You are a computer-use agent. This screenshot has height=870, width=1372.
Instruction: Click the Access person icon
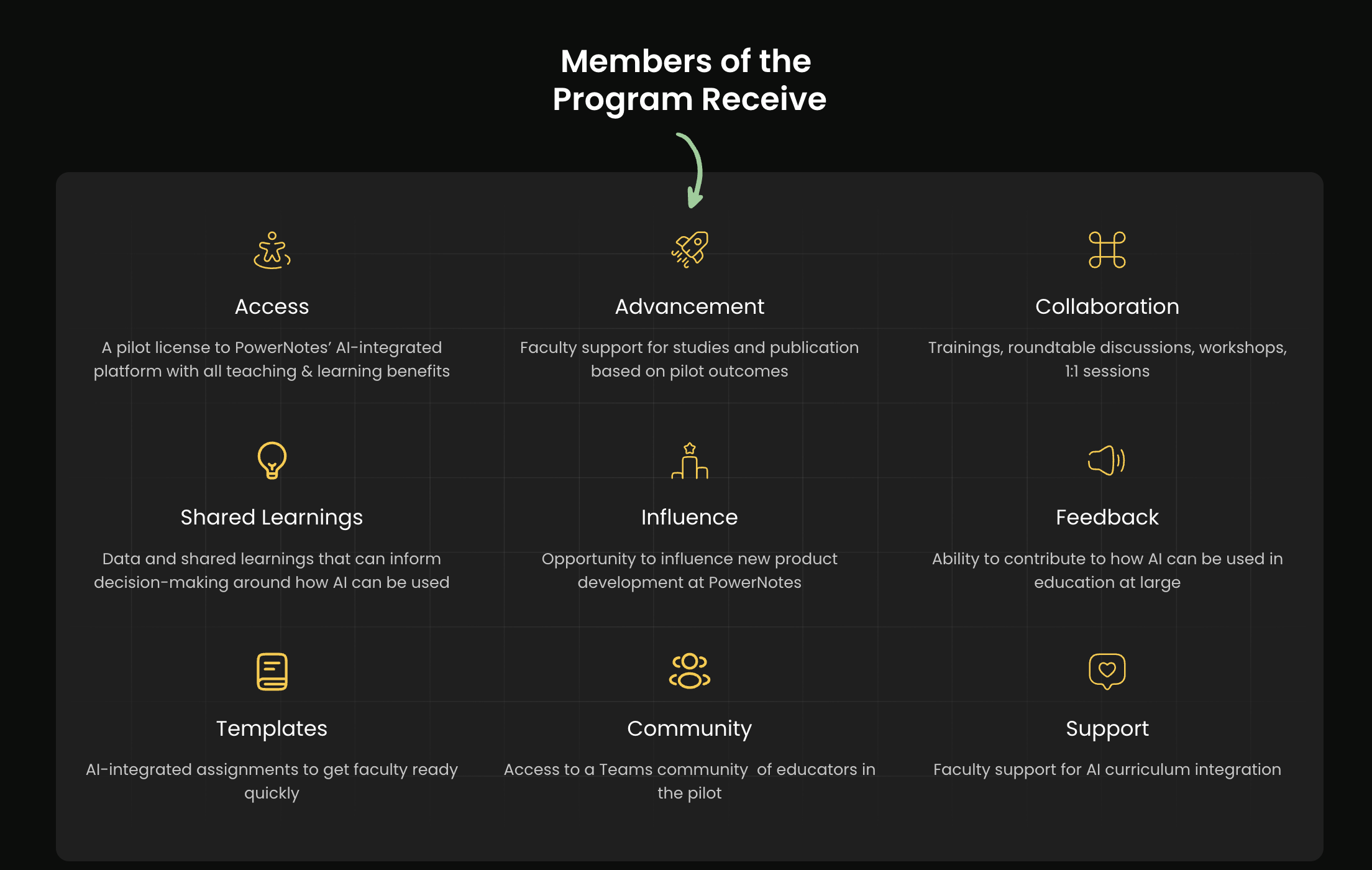[272, 250]
